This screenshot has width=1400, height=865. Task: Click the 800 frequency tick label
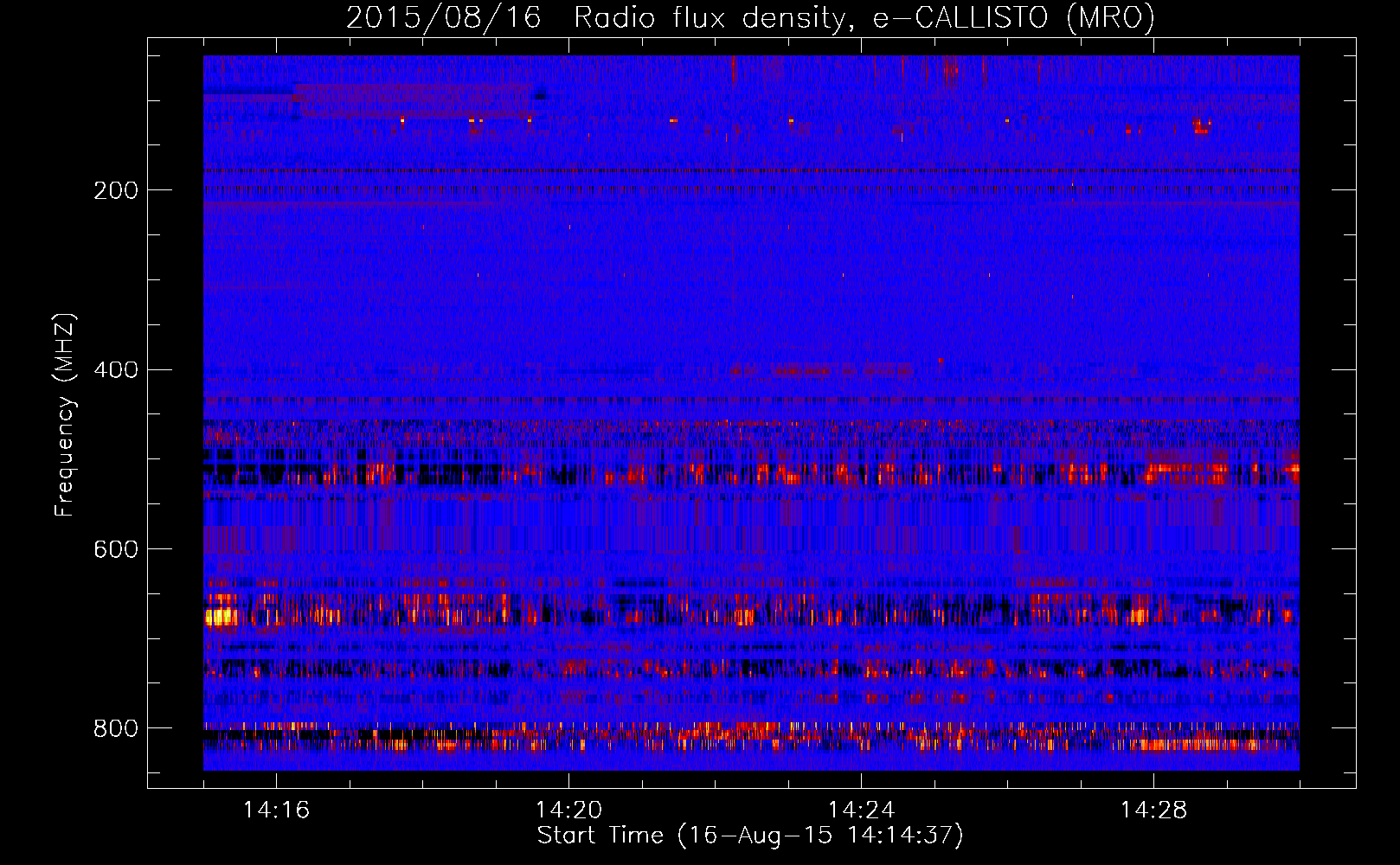(x=116, y=728)
